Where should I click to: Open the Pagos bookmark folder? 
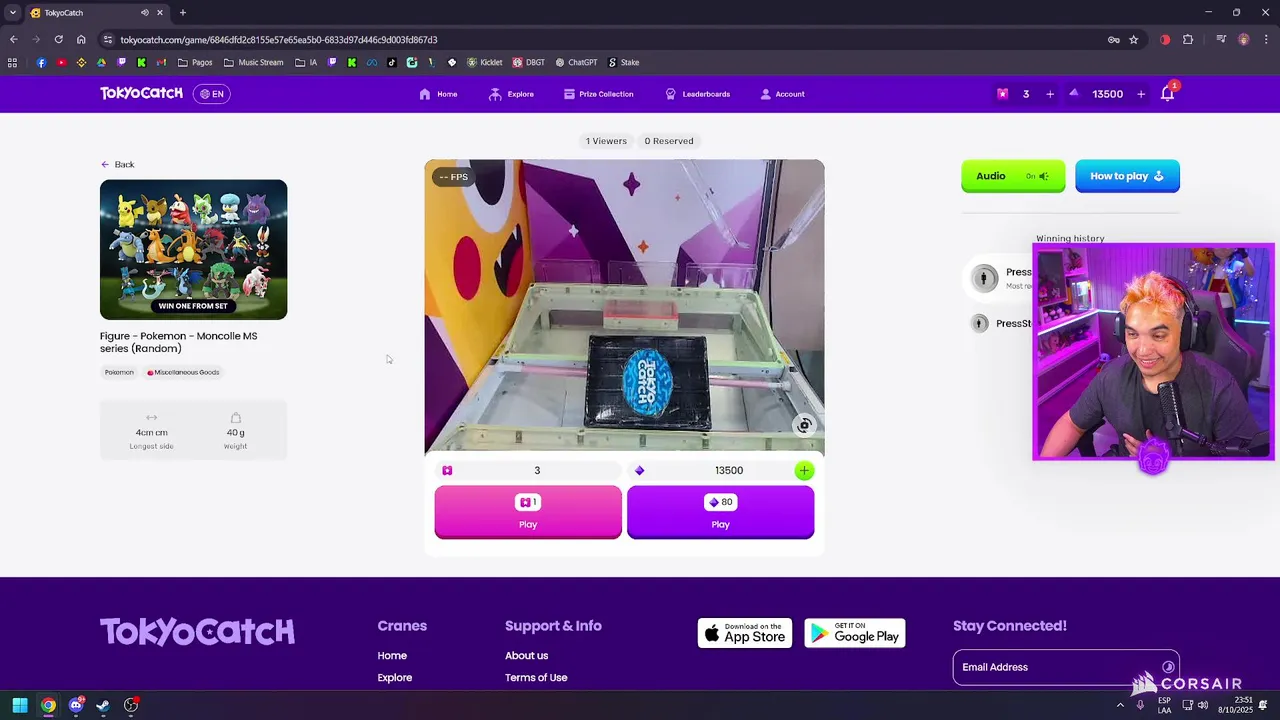point(195,62)
